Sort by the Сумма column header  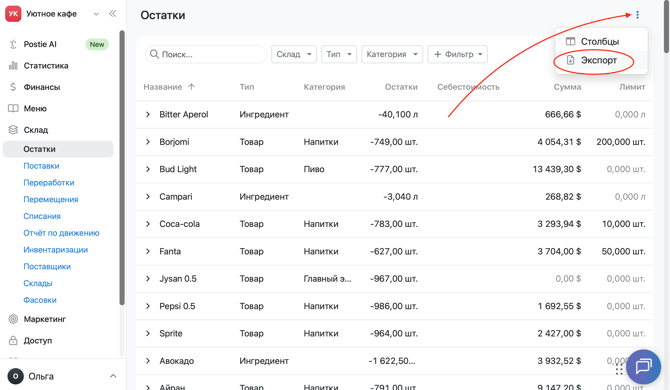click(567, 87)
